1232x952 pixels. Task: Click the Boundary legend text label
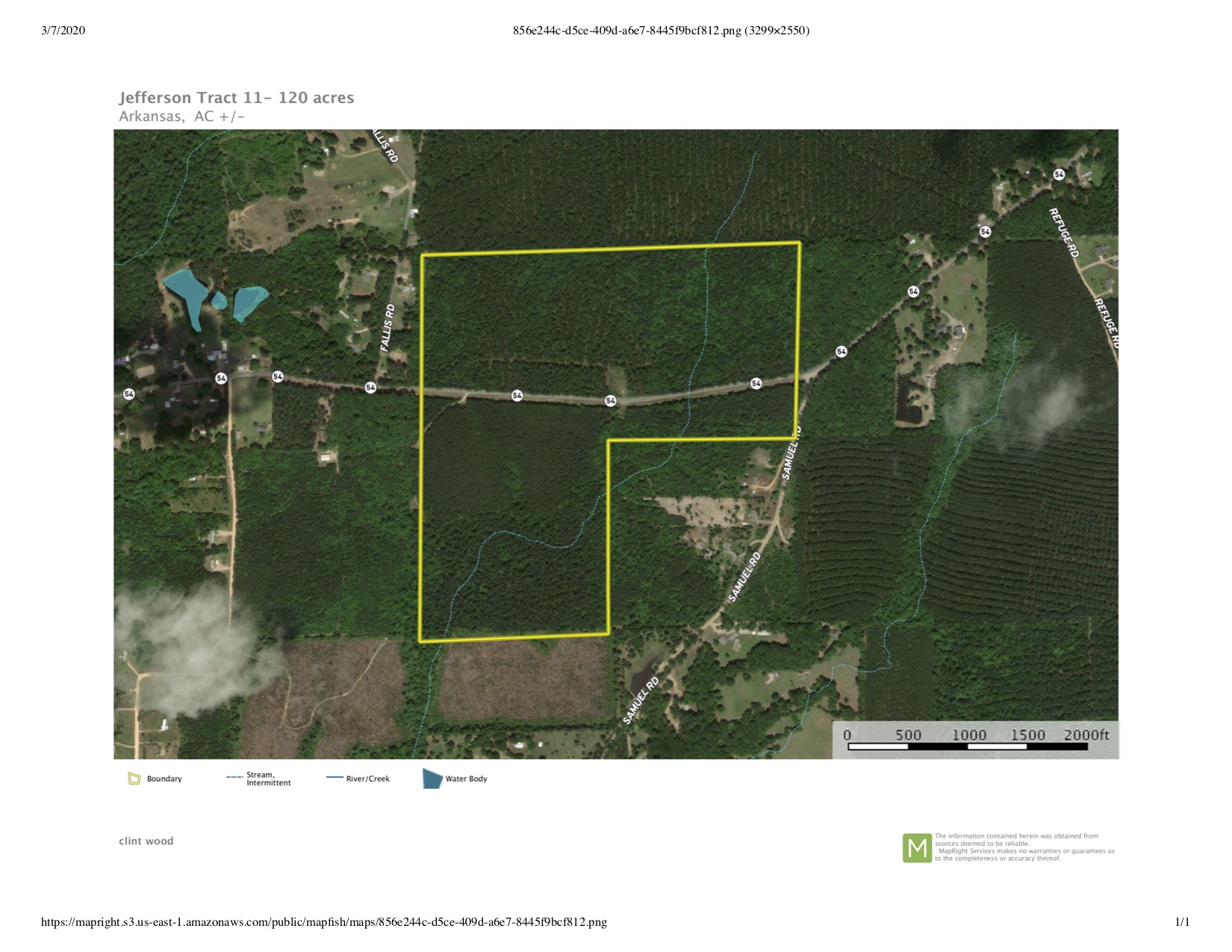(164, 779)
